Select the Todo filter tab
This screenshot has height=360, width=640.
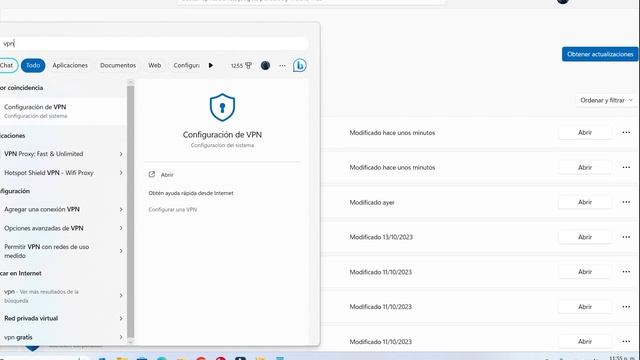tap(33, 65)
